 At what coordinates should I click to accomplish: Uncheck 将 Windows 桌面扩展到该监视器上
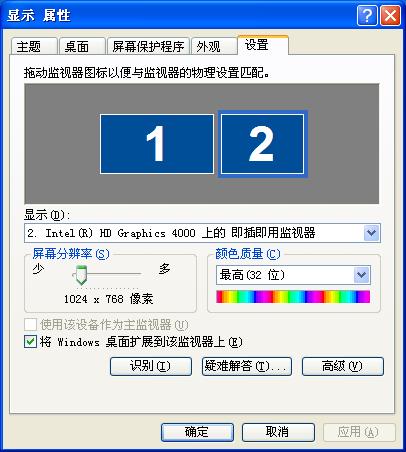[x=30, y=342]
